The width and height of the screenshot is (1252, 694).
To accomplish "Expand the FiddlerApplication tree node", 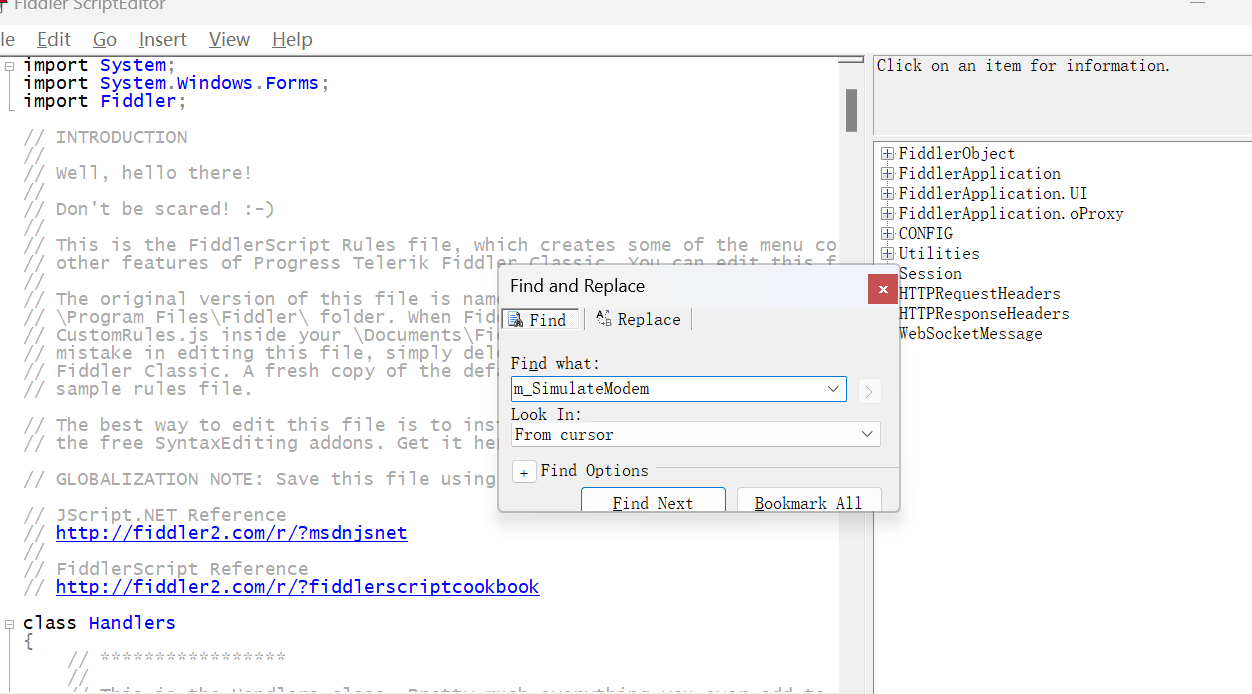I will pyautogui.click(x=887, y=174).
